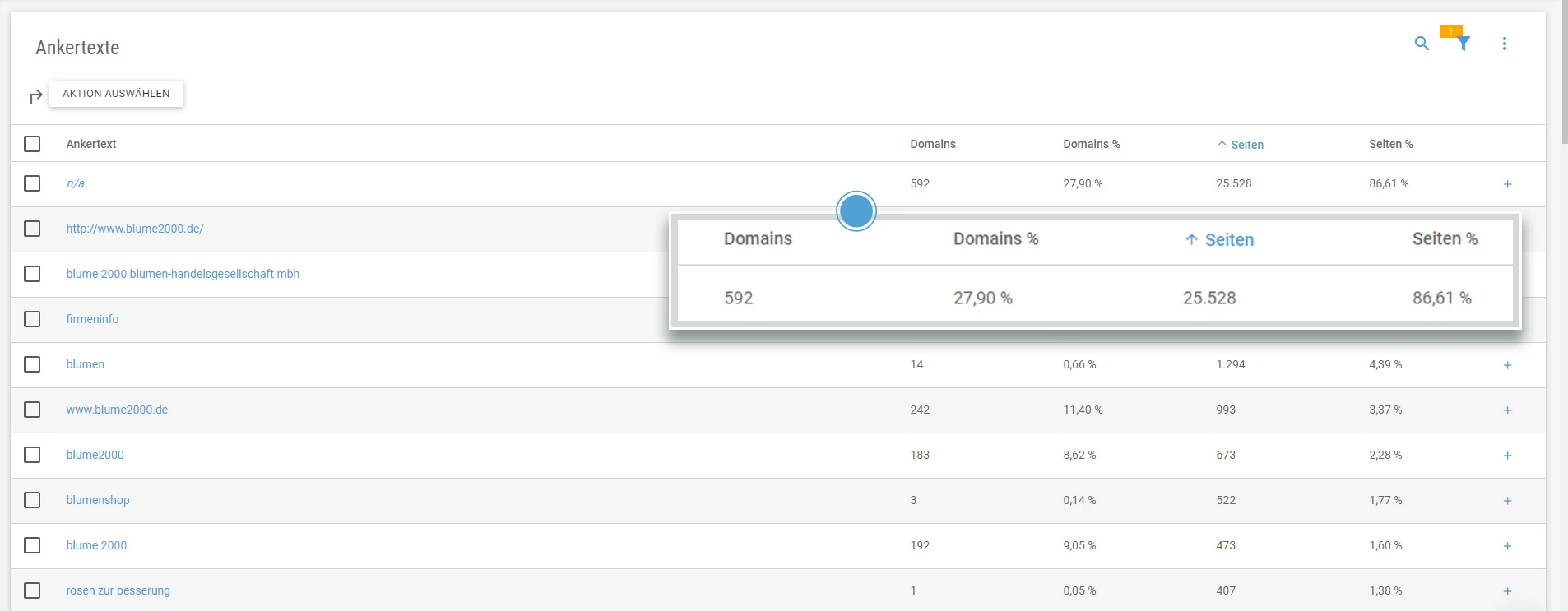This screenshot has height=611, width=1568.
Task: Open the filter funnel icon
Action: (1464, 44)
